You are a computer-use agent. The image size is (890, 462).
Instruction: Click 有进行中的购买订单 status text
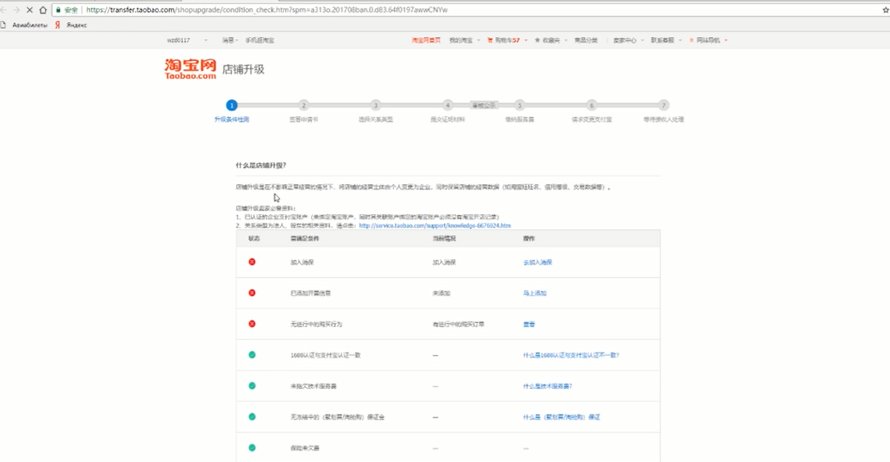(459, 324)
